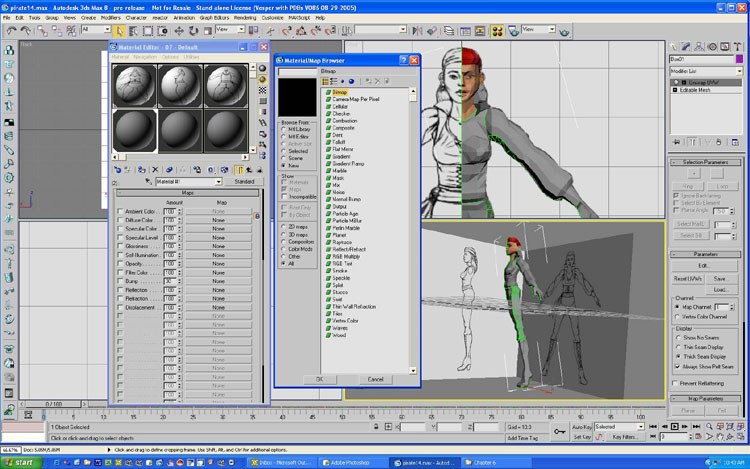Click the View List icon in Material/Map Browser
This screenshot has width=750, height=469.
[x=327, y=81]
